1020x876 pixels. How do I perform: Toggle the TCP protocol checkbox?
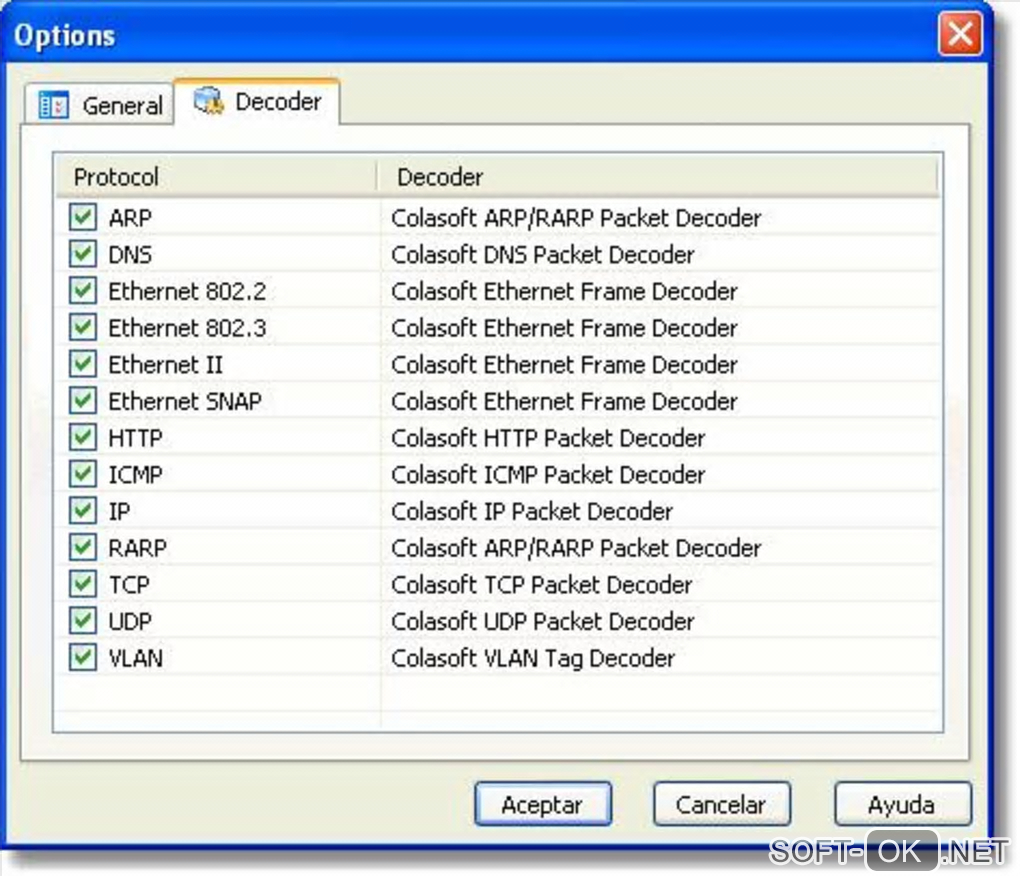coord(83,585)
